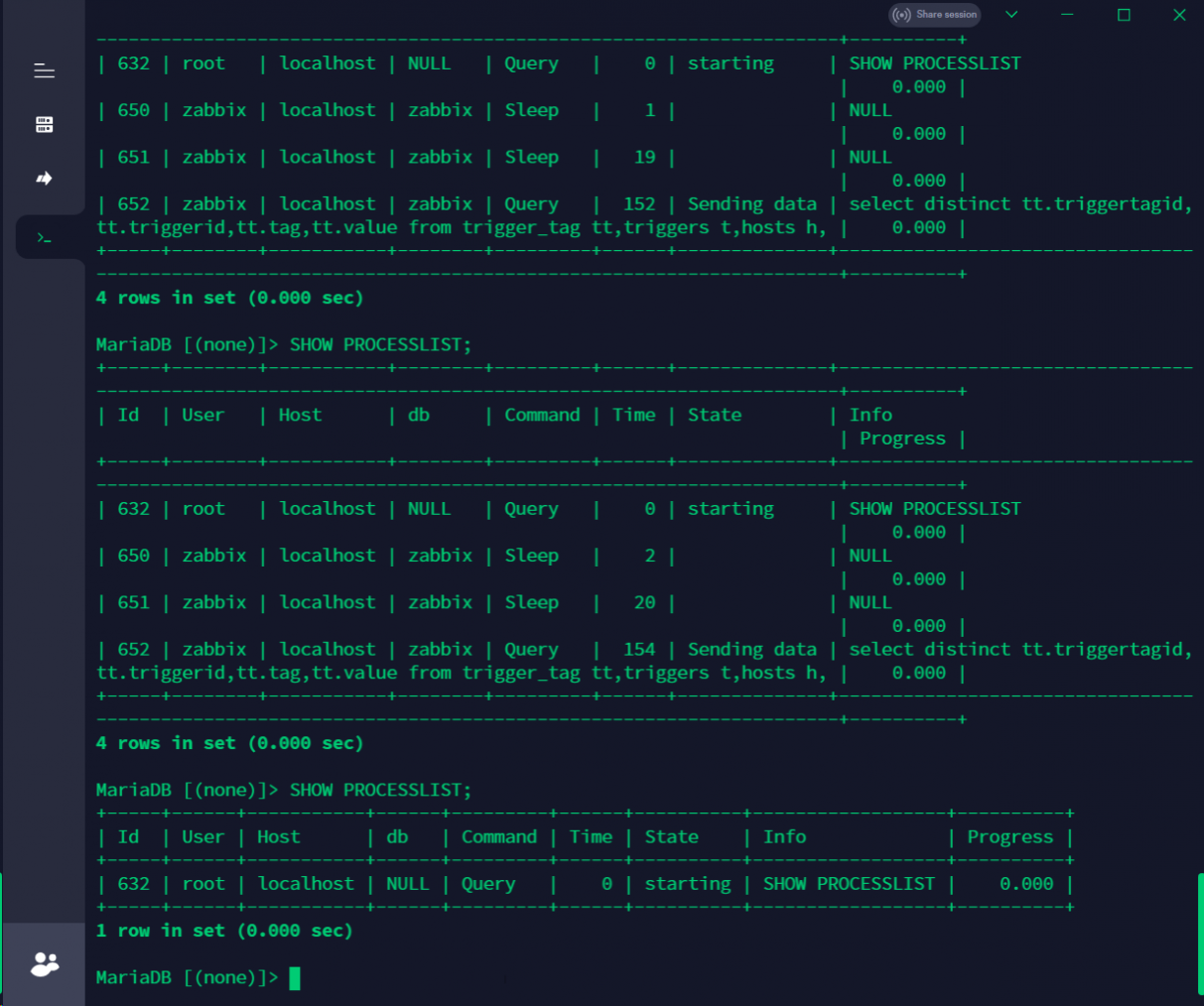The height and width of the screenshot is (1006, 1204).
Task: Click the "State" header in the last compact table
Action: click(672, 836)
